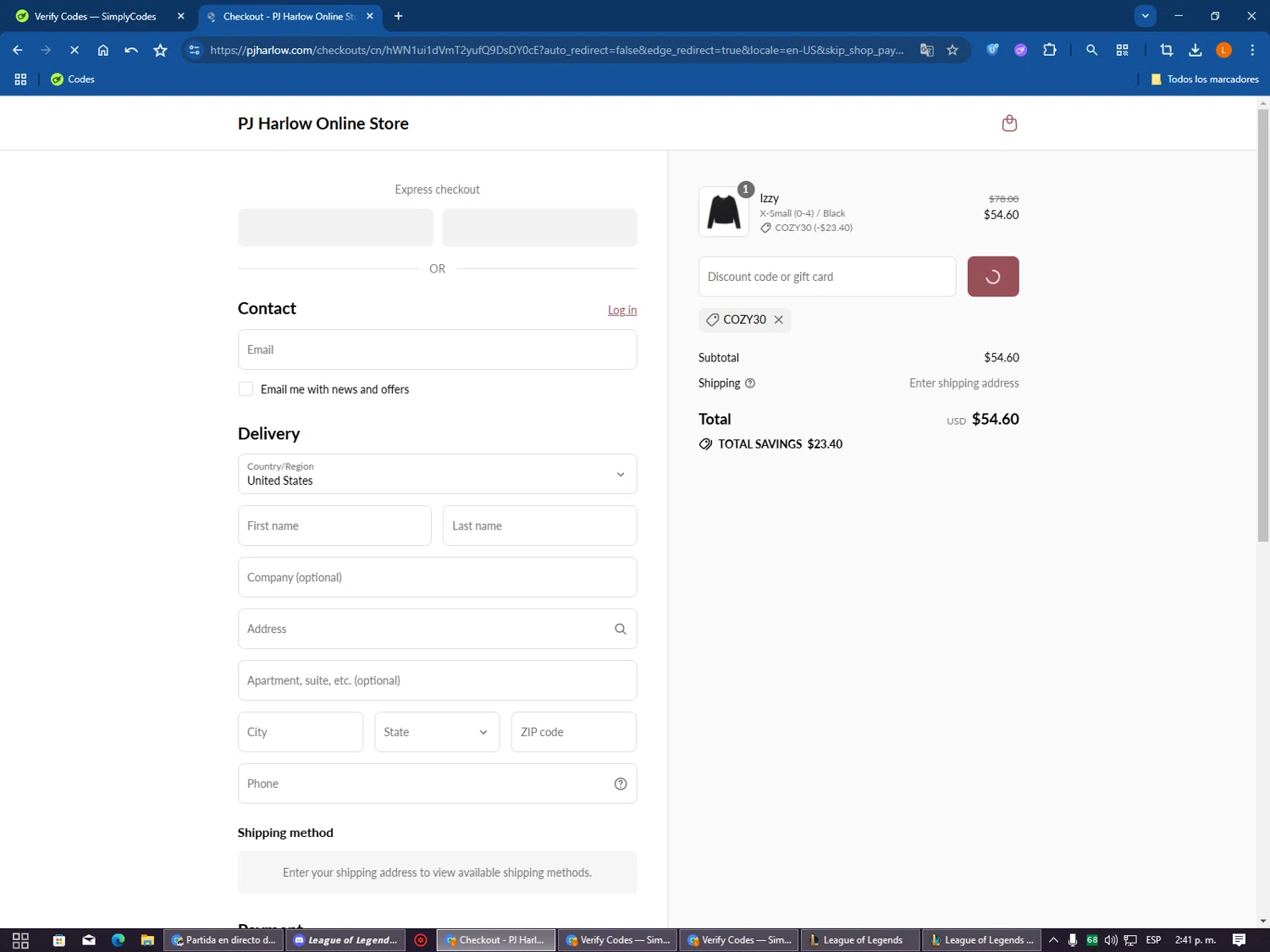Switch to Partida en directo taskbar window

pyautogui.click(x=224, y=940)
